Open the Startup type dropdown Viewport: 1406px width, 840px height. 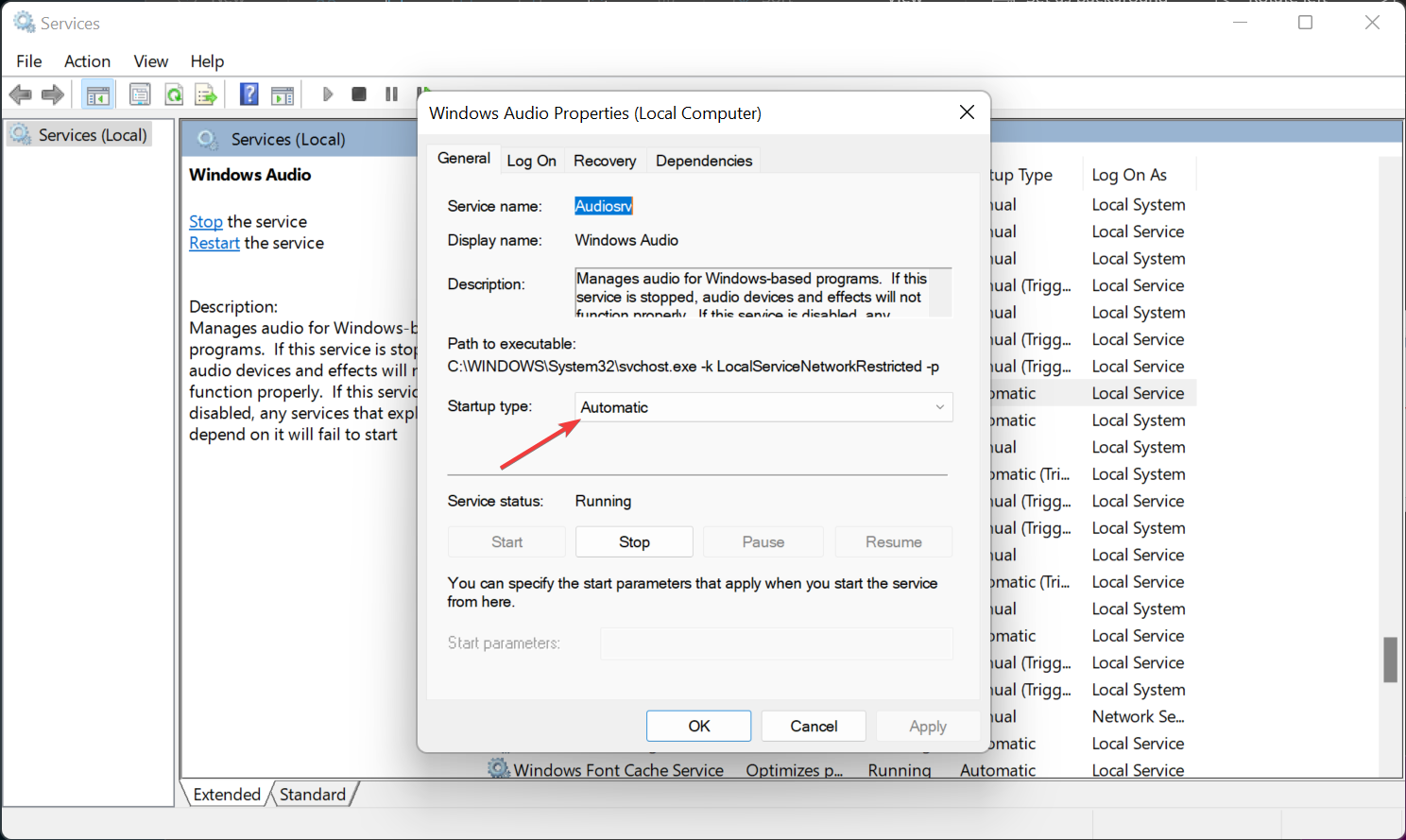click(763, 407)
